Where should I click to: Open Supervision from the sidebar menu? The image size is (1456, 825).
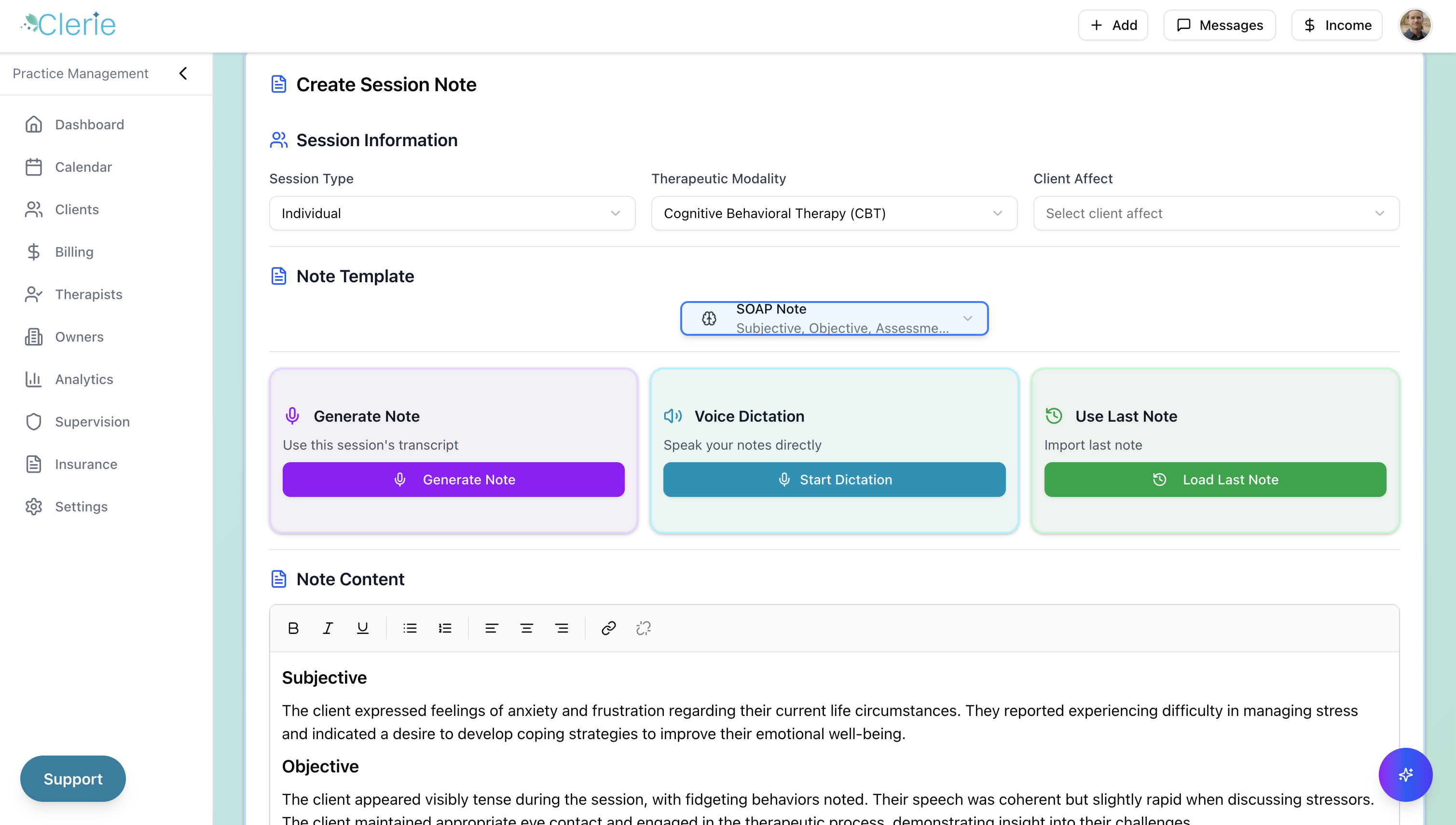(92, 422)
